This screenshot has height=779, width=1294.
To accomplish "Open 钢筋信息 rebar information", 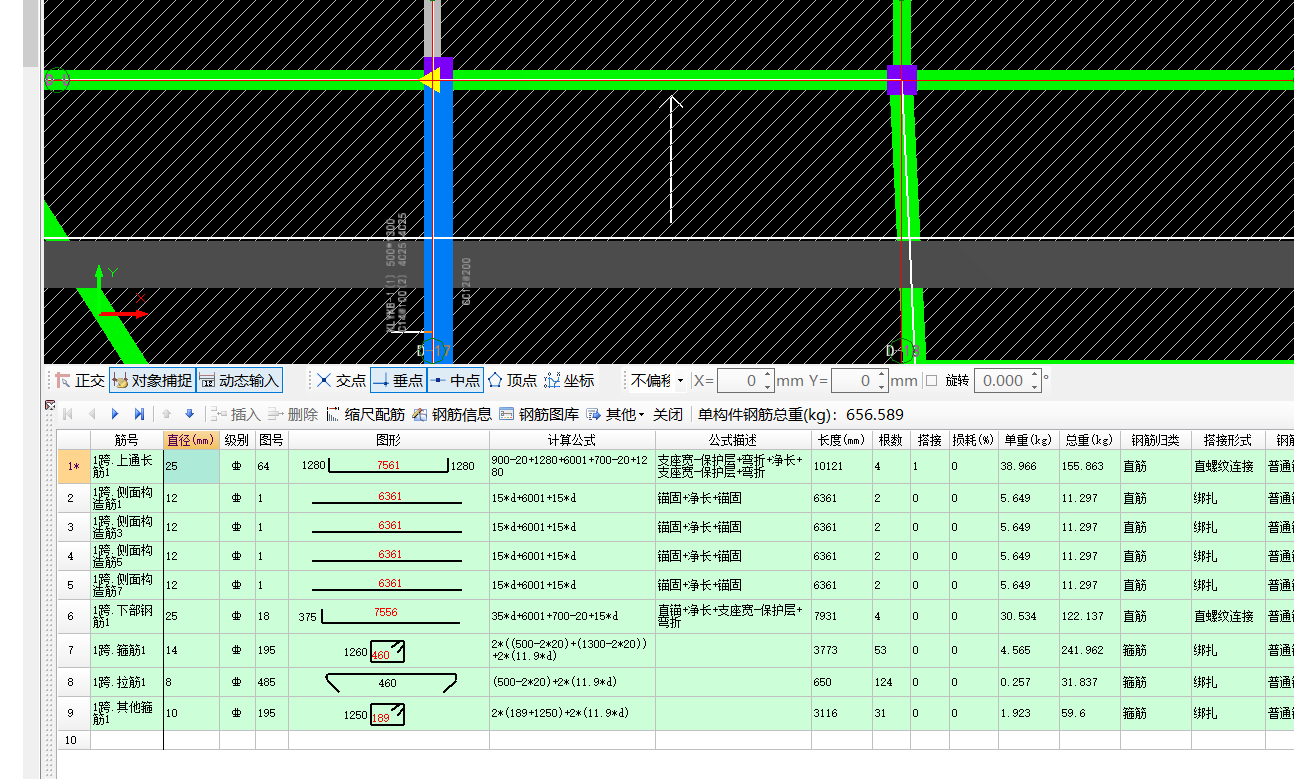I will [x=452, y=414].
